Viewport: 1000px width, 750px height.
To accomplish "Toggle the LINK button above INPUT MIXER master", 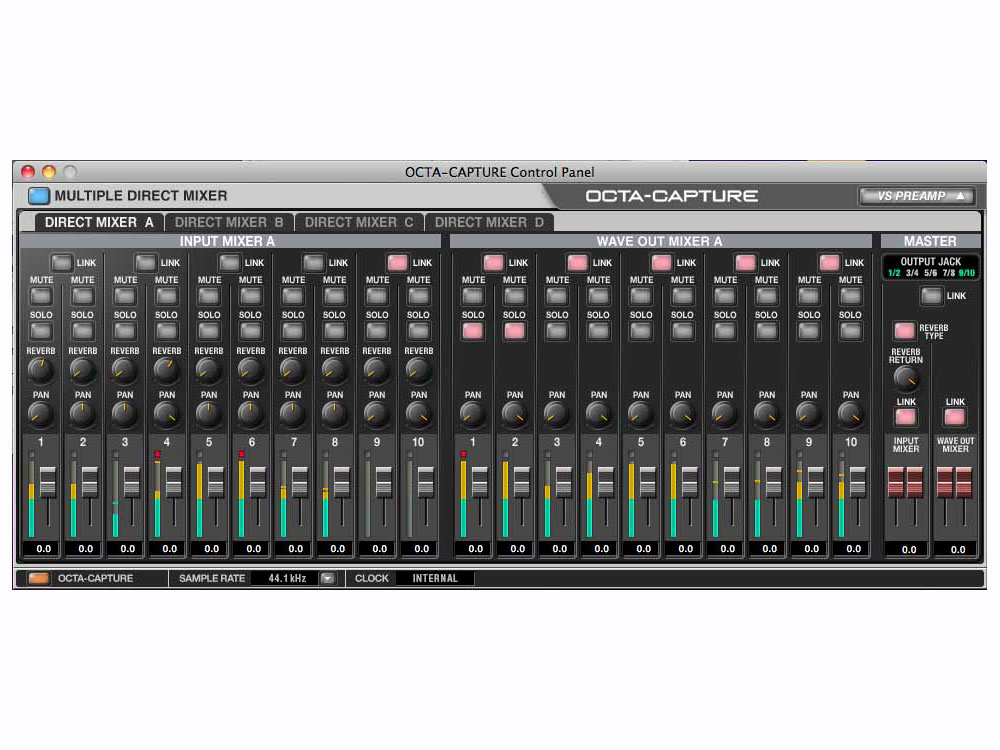I will pyautogui.click(x=906, y=417).
